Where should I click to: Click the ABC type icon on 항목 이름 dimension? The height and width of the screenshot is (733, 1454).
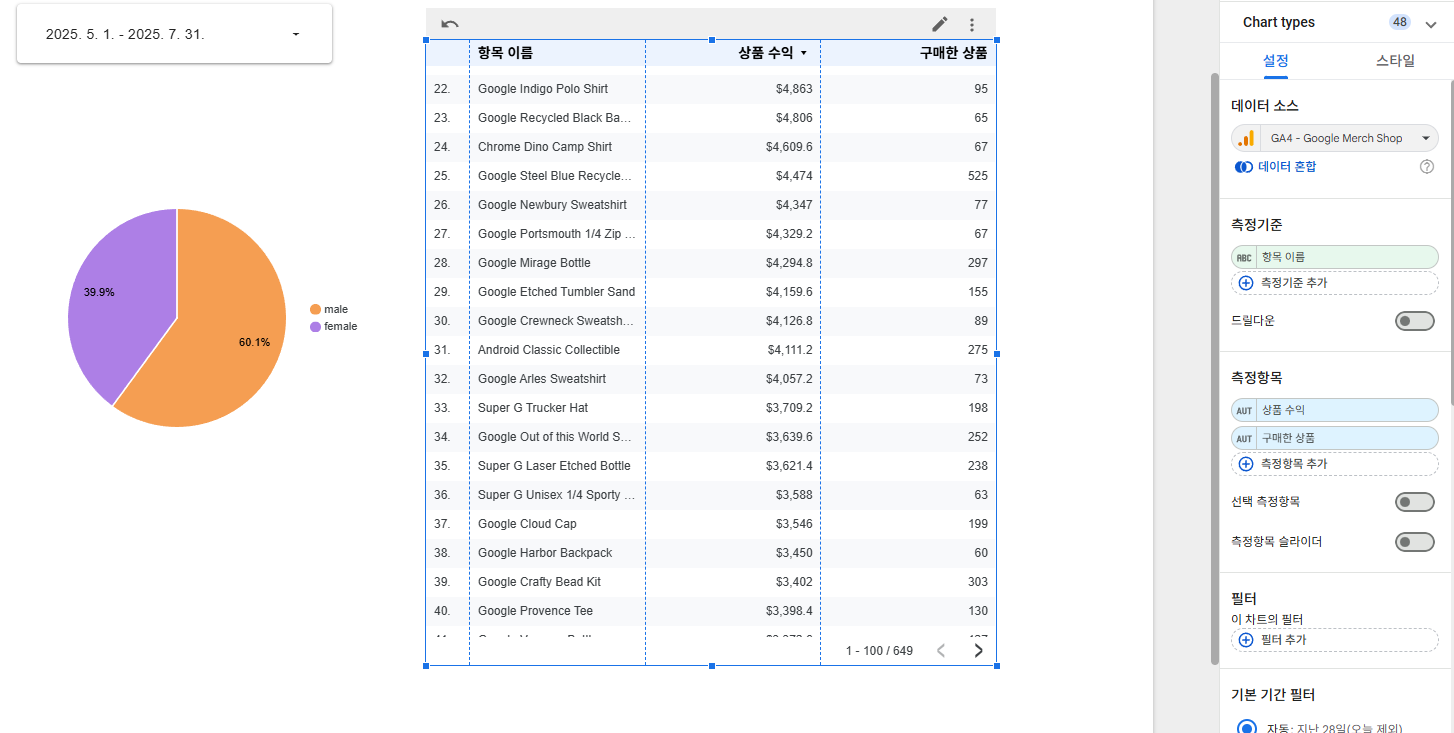pos(1244,257)
